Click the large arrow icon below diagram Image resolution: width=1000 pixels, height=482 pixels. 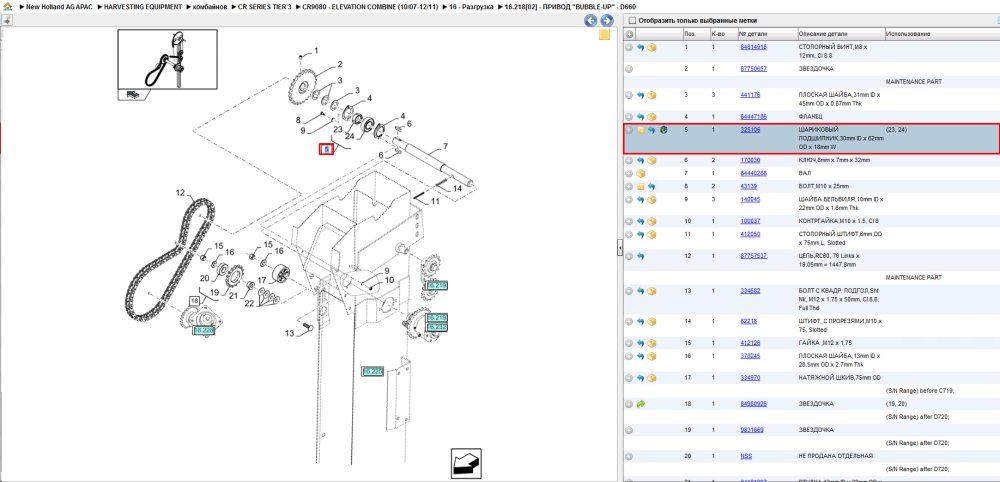466,464
